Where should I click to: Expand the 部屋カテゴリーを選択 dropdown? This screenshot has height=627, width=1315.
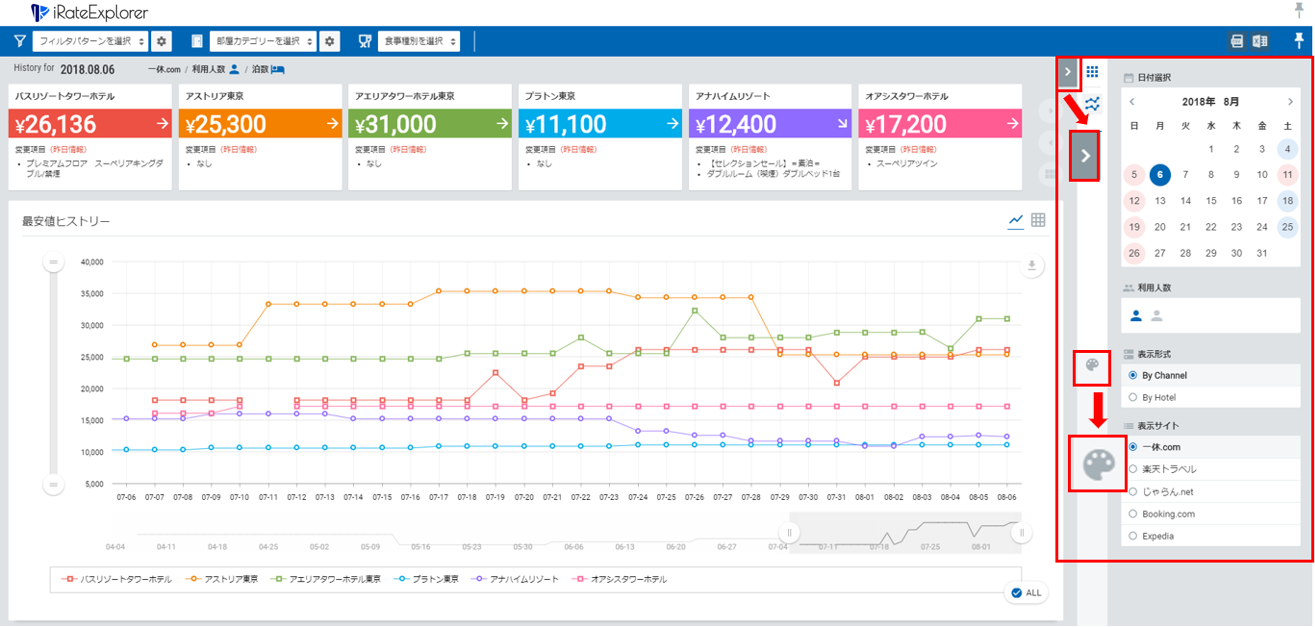tap(261, 41)
